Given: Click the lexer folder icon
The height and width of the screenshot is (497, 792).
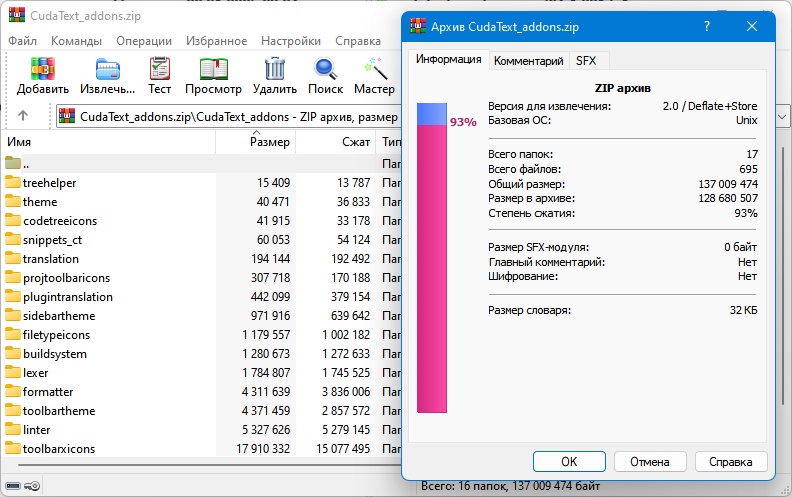Looking at the screenshot, I should tap(13, 372).
